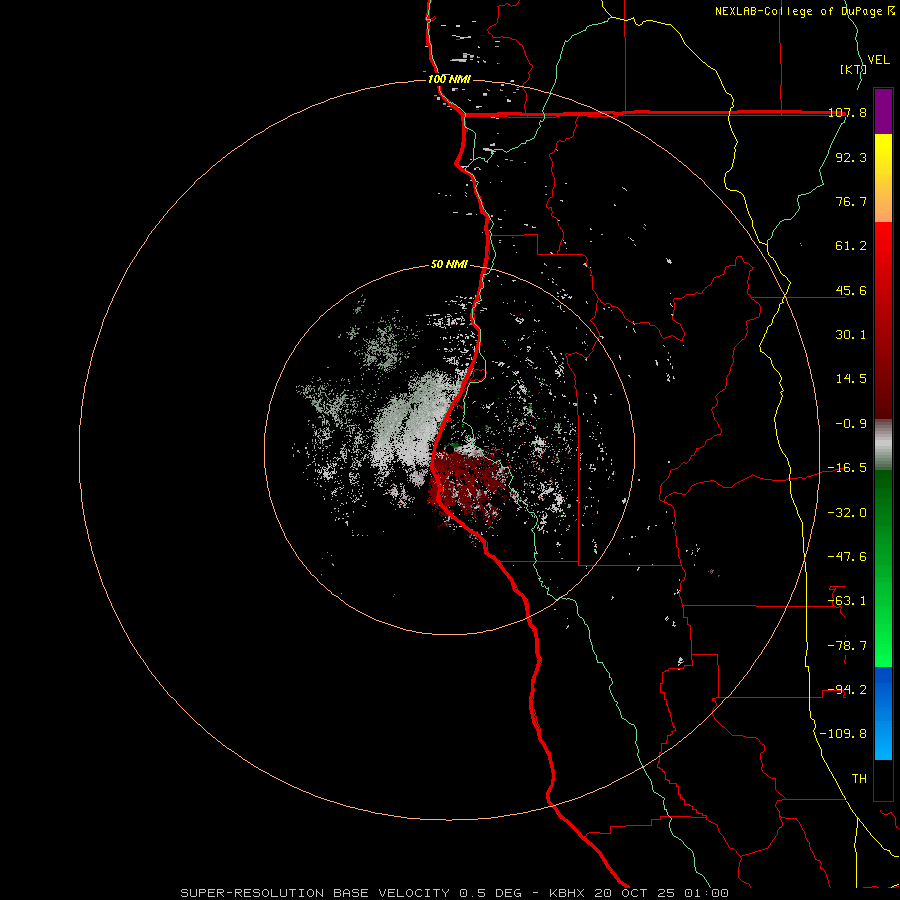Select the -63.1 legend value

[847, 601]
